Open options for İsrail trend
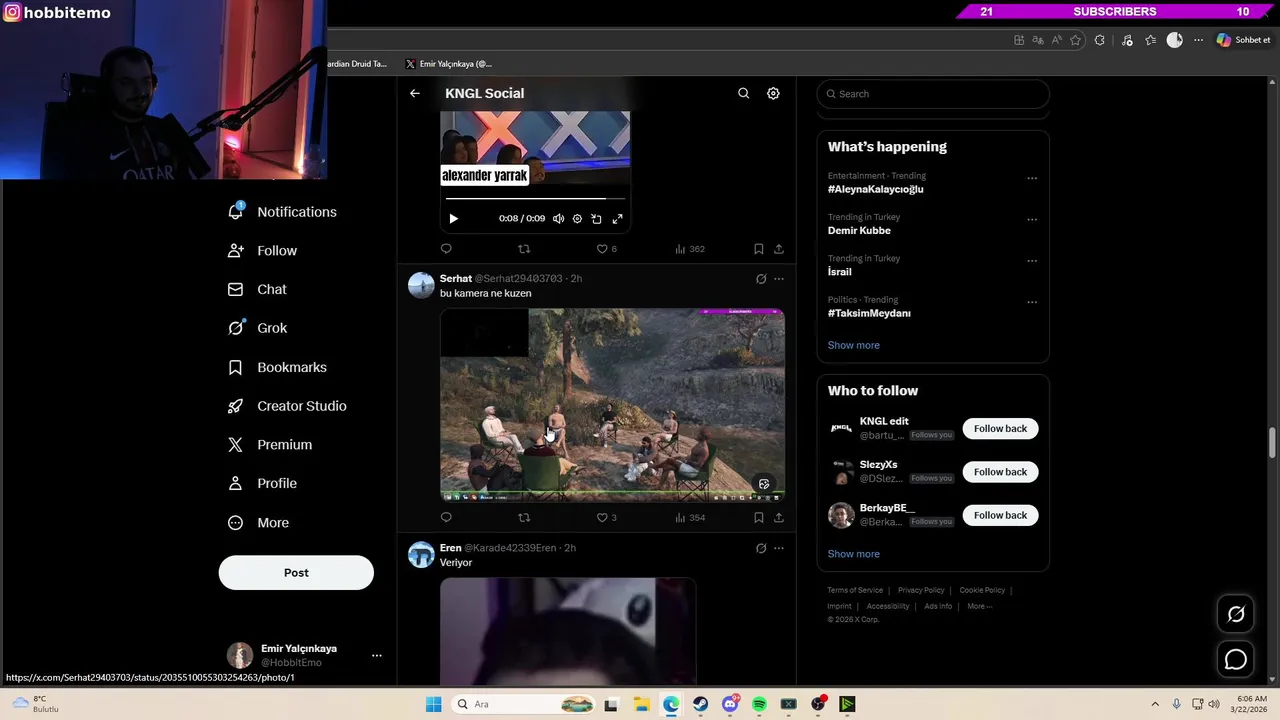 (1032, 261)
